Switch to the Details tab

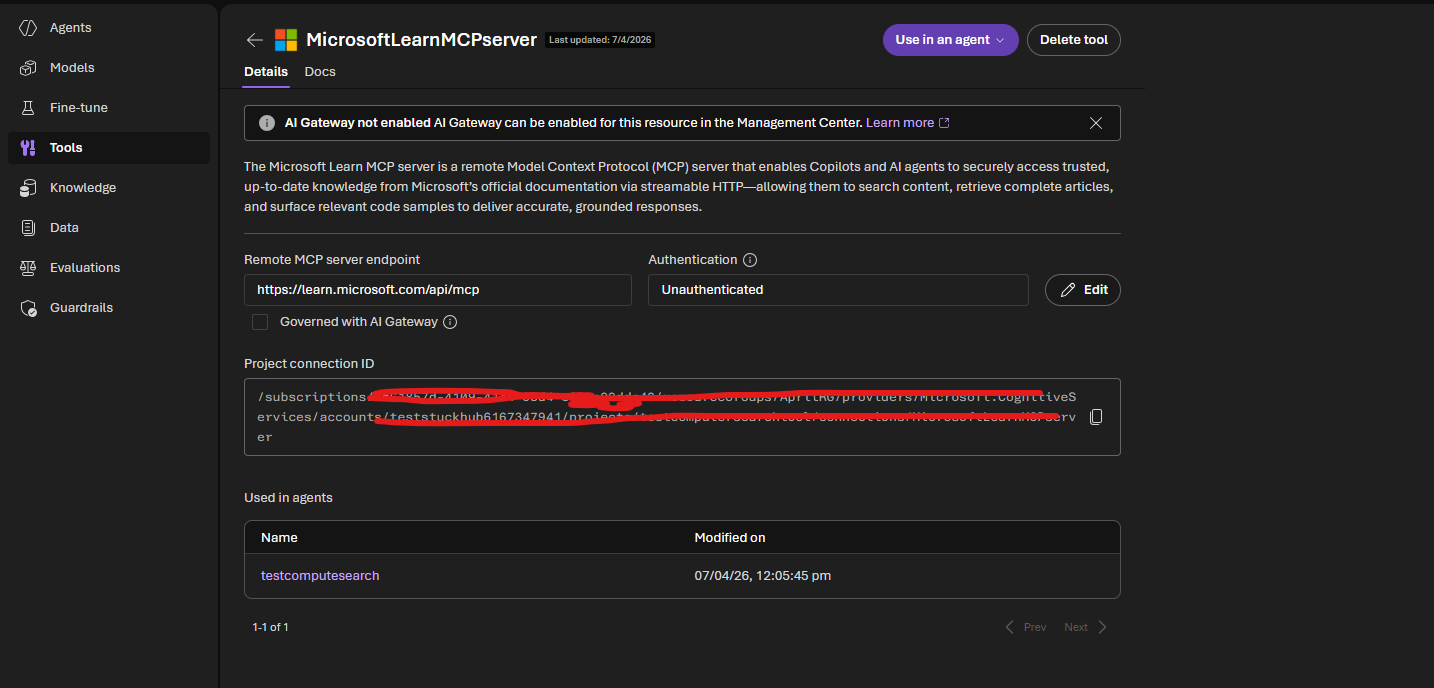pos(266,72)
